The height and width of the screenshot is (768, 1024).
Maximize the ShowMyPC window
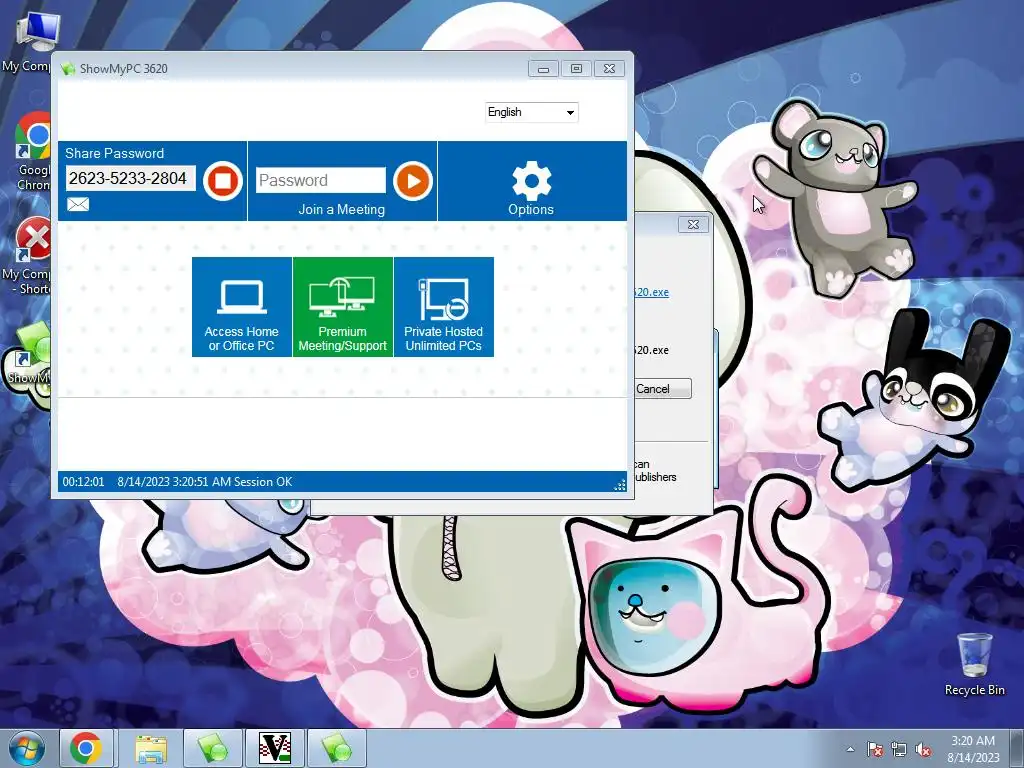576,69
